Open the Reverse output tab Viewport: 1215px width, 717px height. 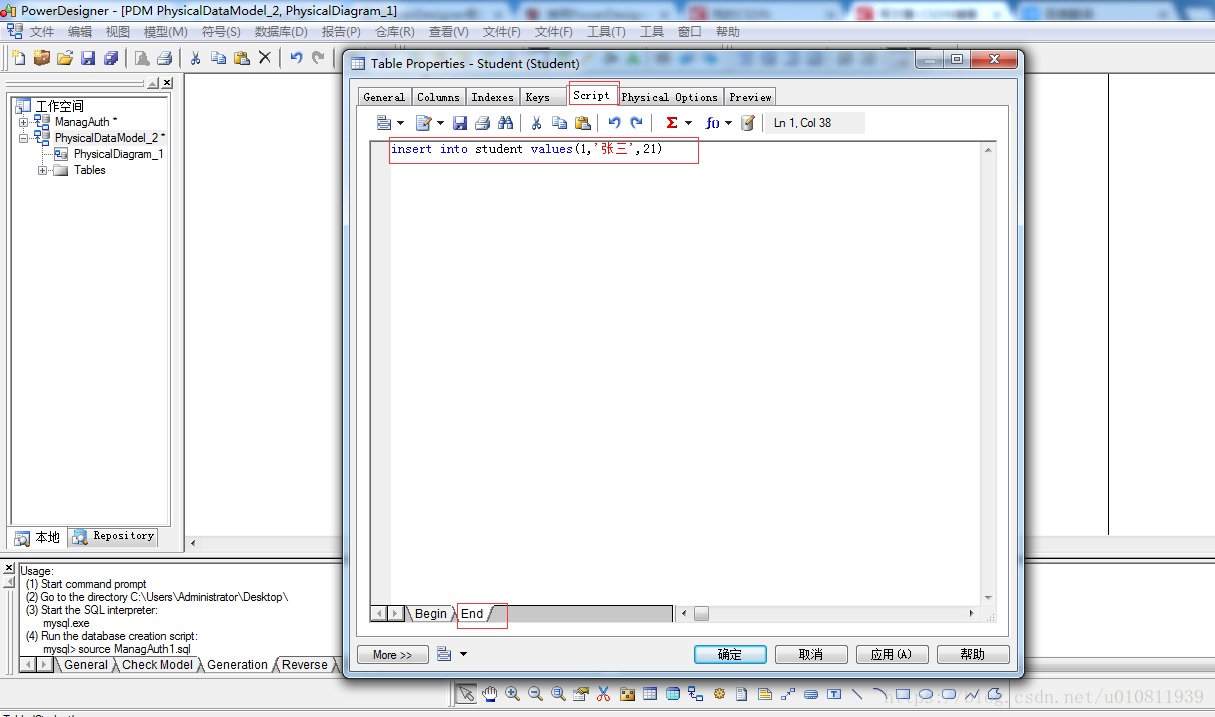pos(305,665)
